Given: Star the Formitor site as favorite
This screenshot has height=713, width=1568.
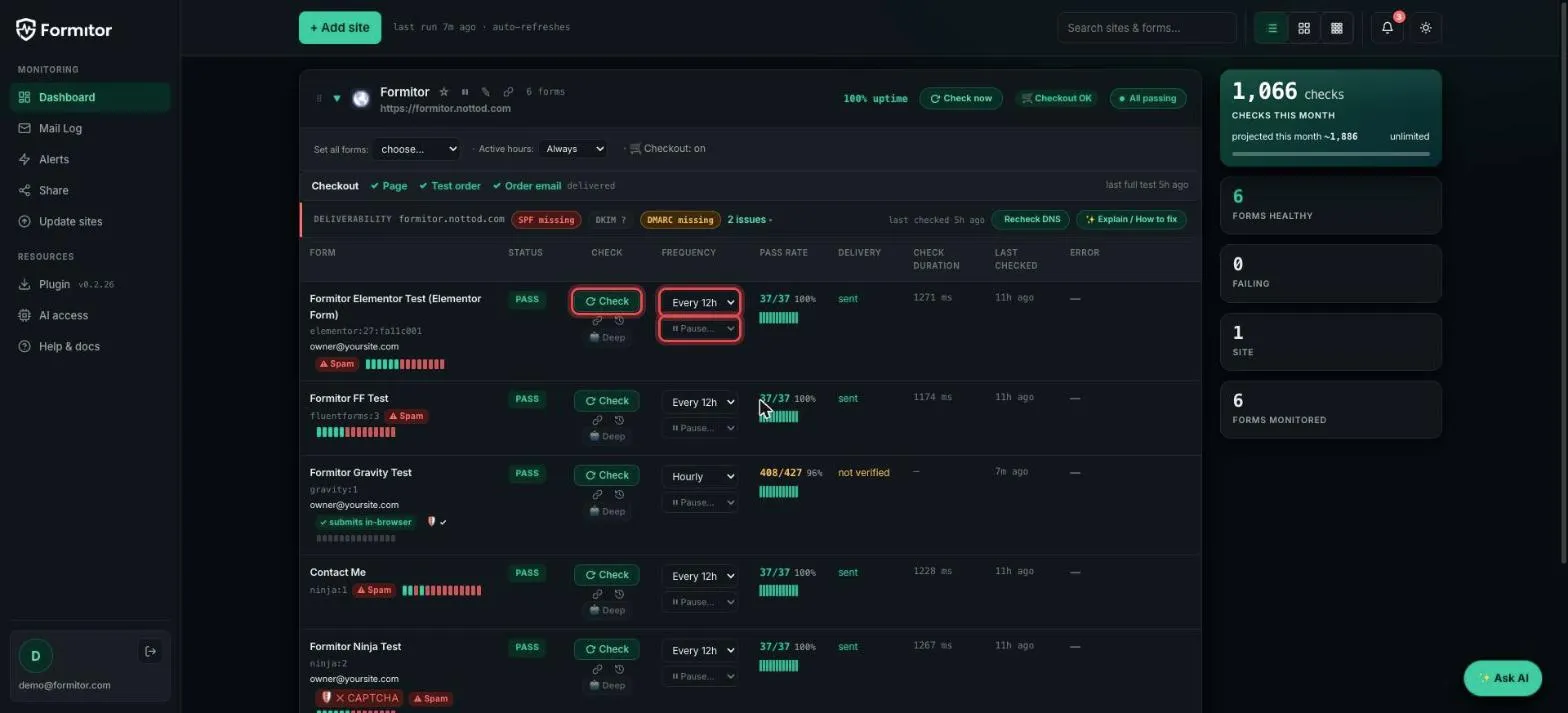Looking at the screenshot, I should (444, 92).
